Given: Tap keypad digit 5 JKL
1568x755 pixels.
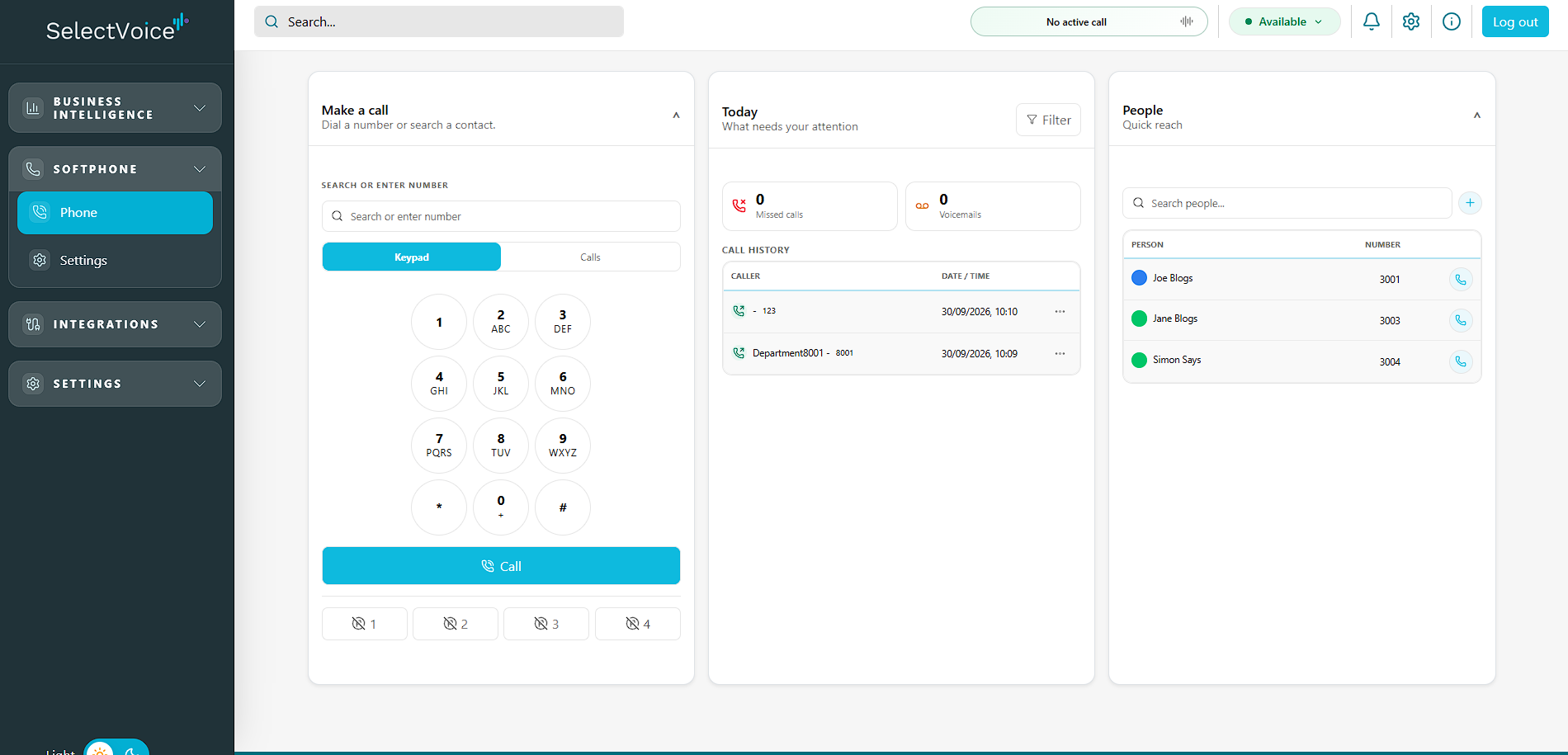Looking at the screenshot, I should 501,384.
